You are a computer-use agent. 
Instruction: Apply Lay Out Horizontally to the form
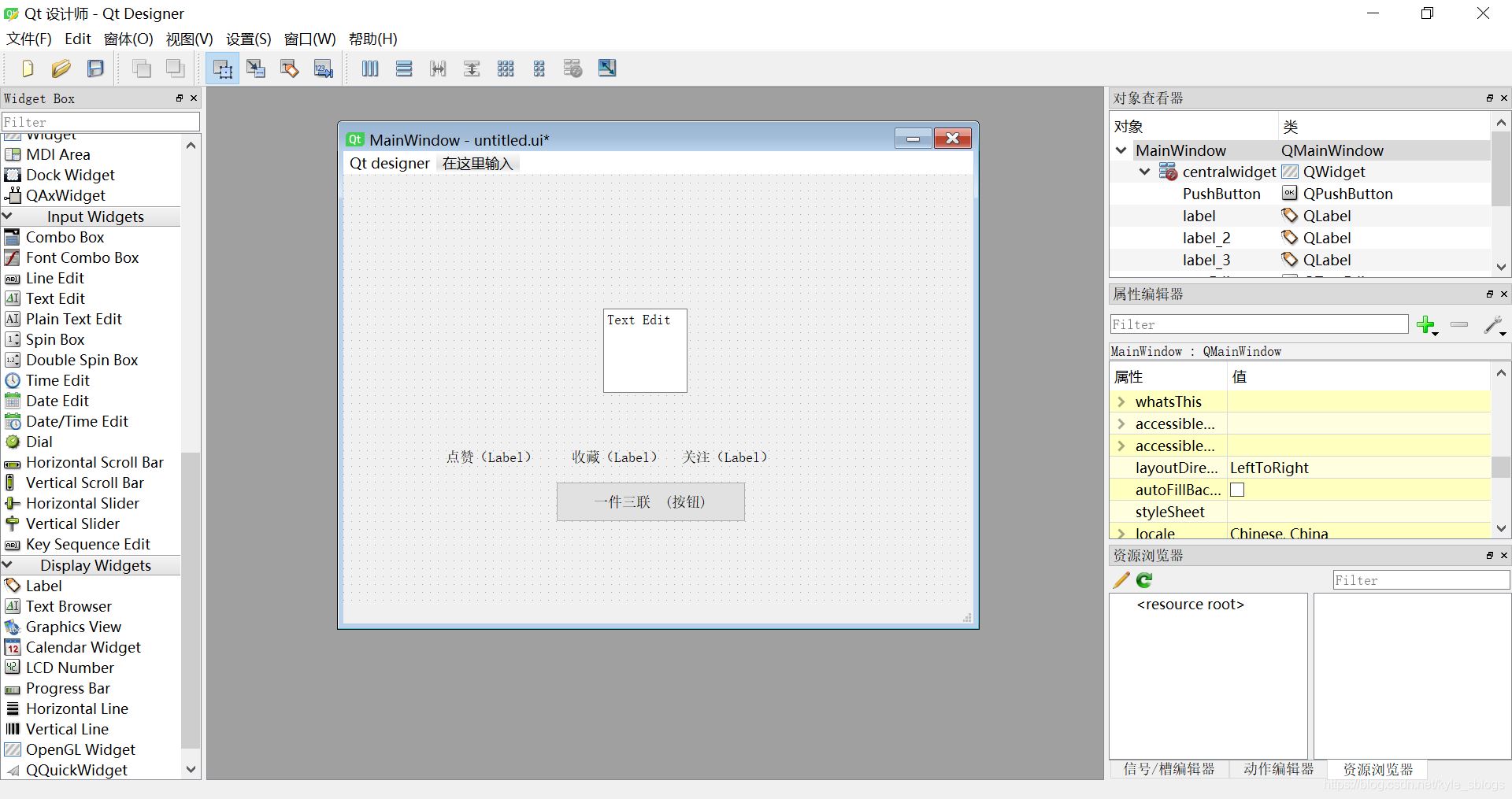click(369, 68)
